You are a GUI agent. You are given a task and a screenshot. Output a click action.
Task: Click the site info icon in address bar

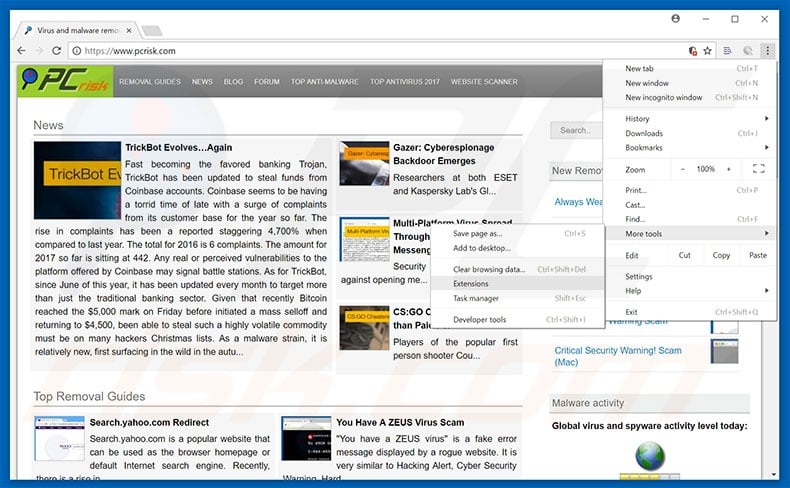(77, 51)
